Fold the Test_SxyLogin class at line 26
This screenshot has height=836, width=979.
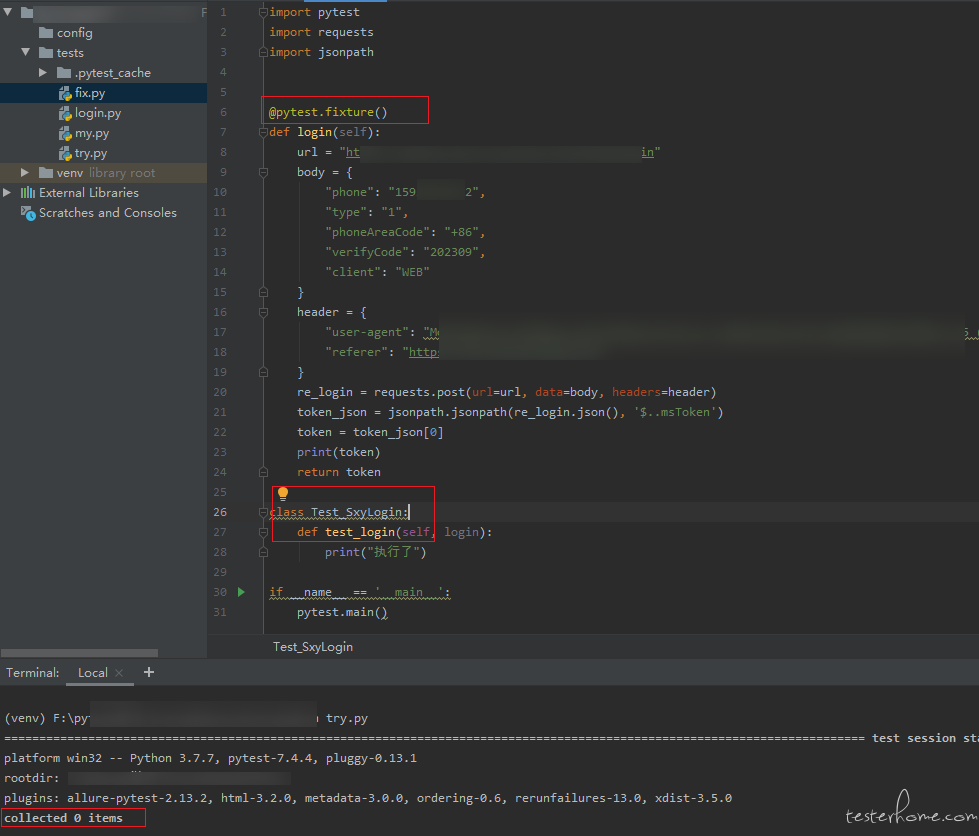(263, 512)
